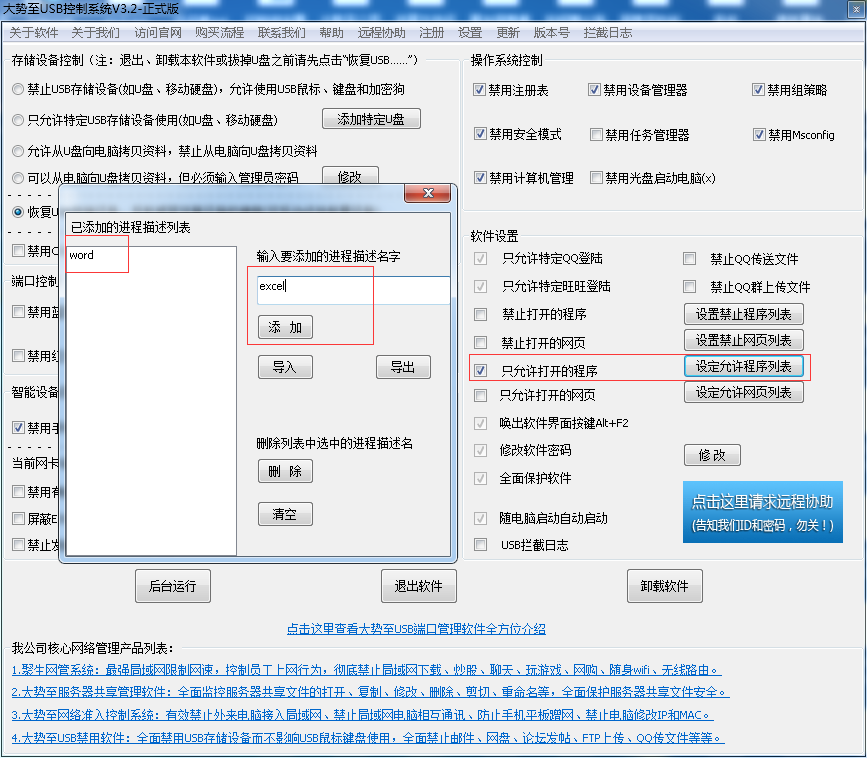
Task: Open the 关于软件 menu
Action: [34, 32]
